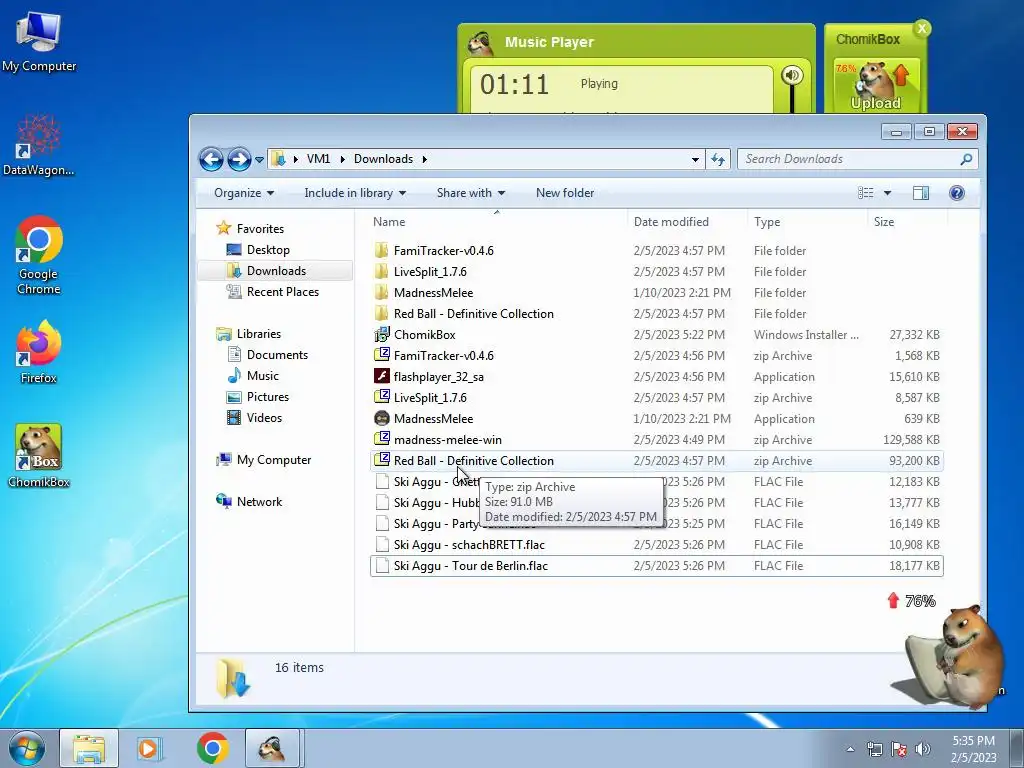Select the ChomikBox installer file icon
This screenshot has width=1024, height=768.
click(381, 334)
